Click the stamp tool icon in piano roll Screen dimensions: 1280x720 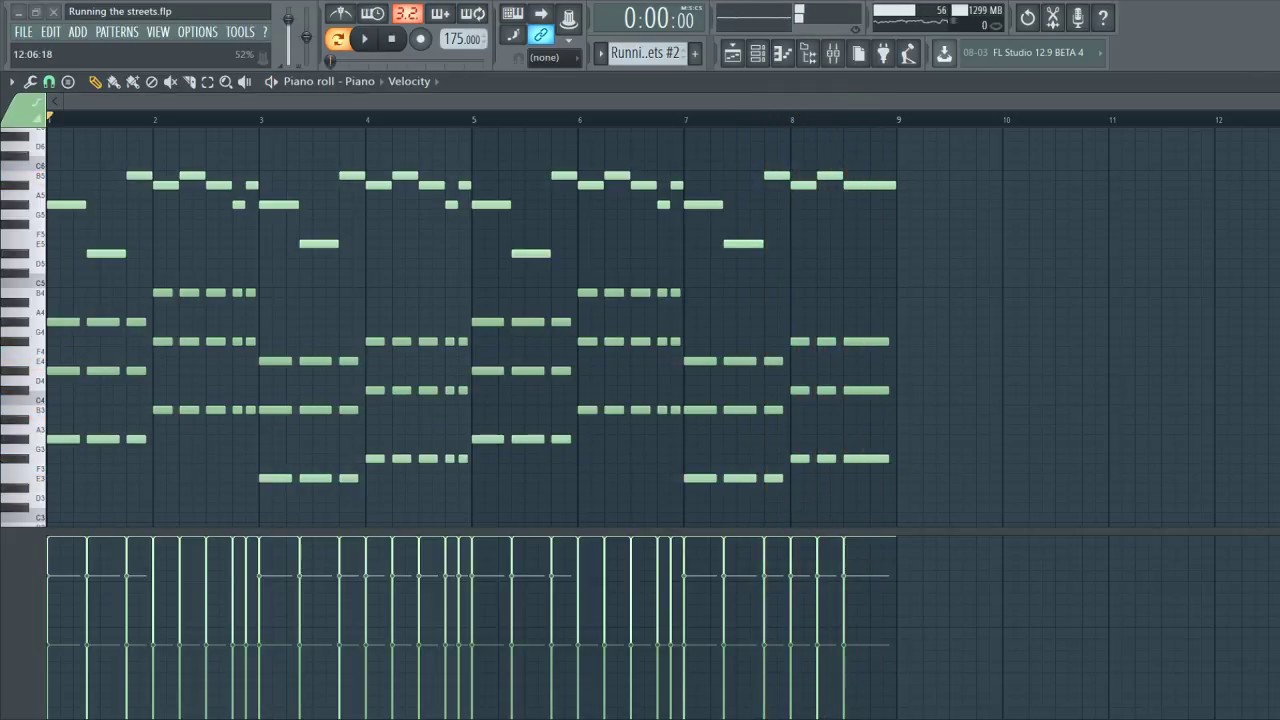point(68,82)
